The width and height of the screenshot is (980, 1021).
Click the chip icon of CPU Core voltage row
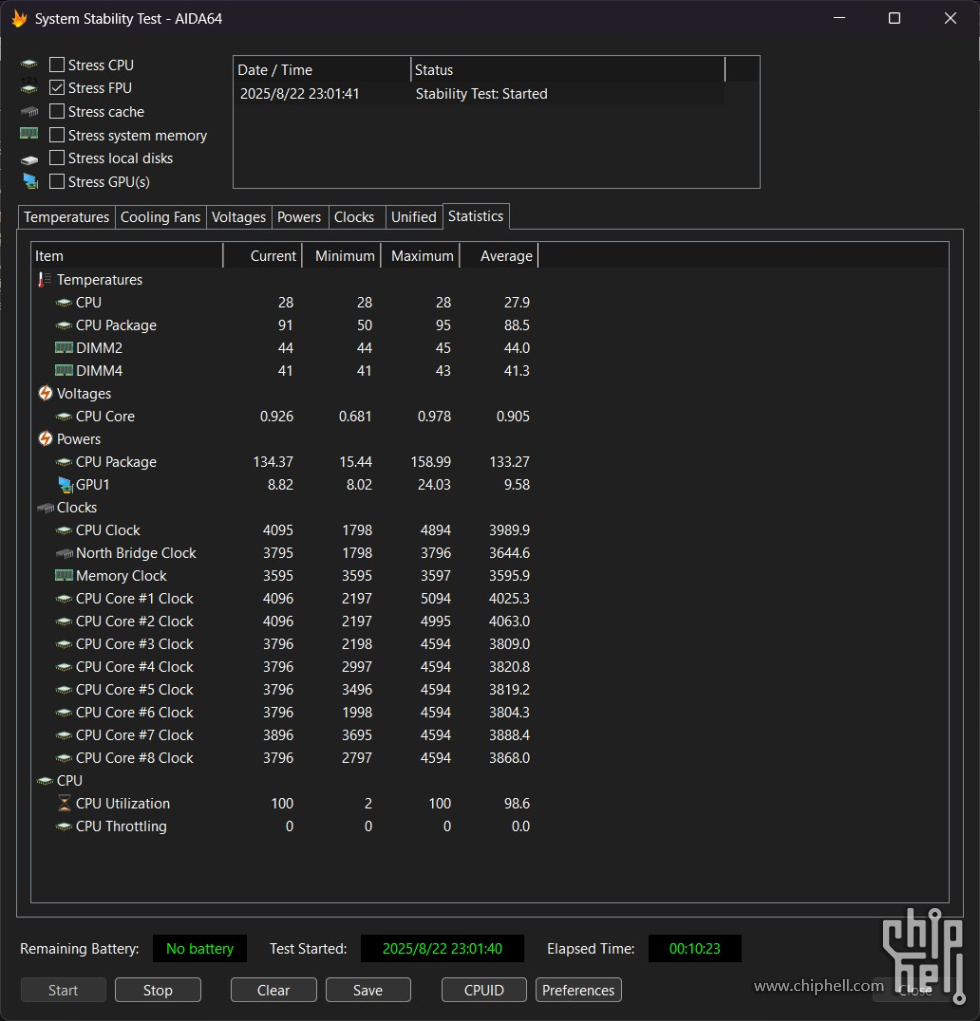tap(64, 416)
